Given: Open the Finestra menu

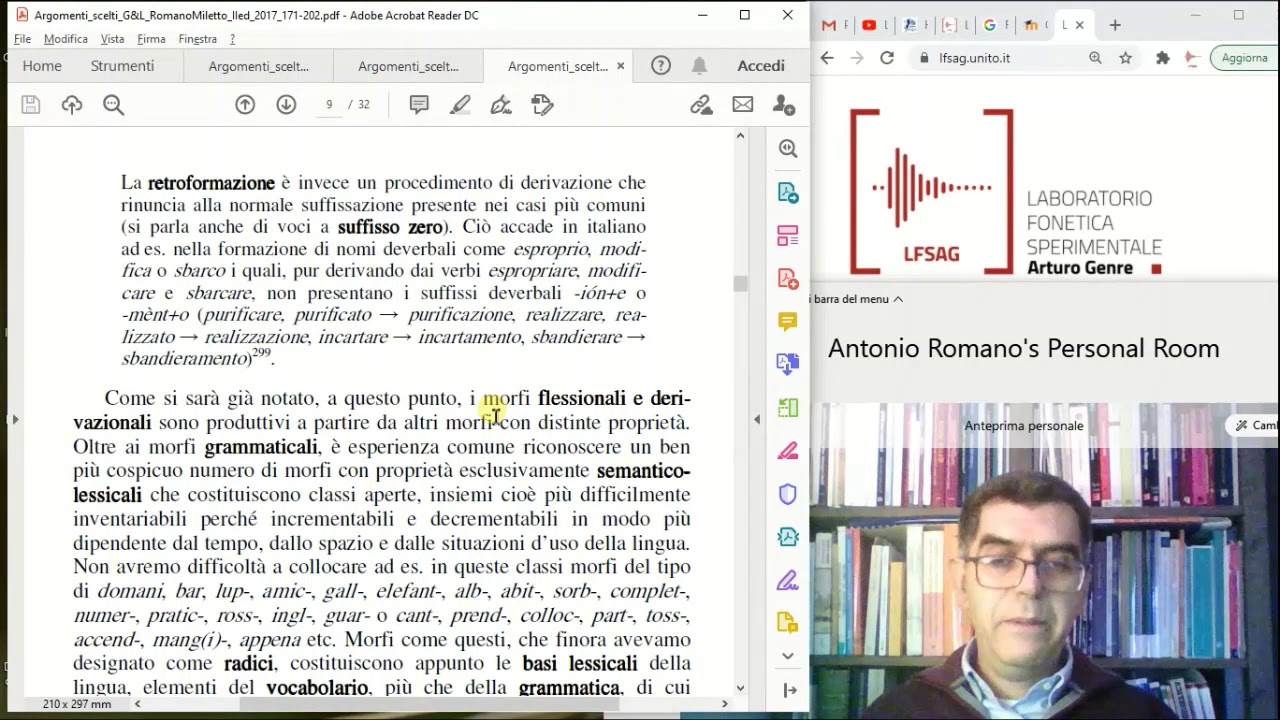Looking at the screenshot, I should tap(197, 39).
